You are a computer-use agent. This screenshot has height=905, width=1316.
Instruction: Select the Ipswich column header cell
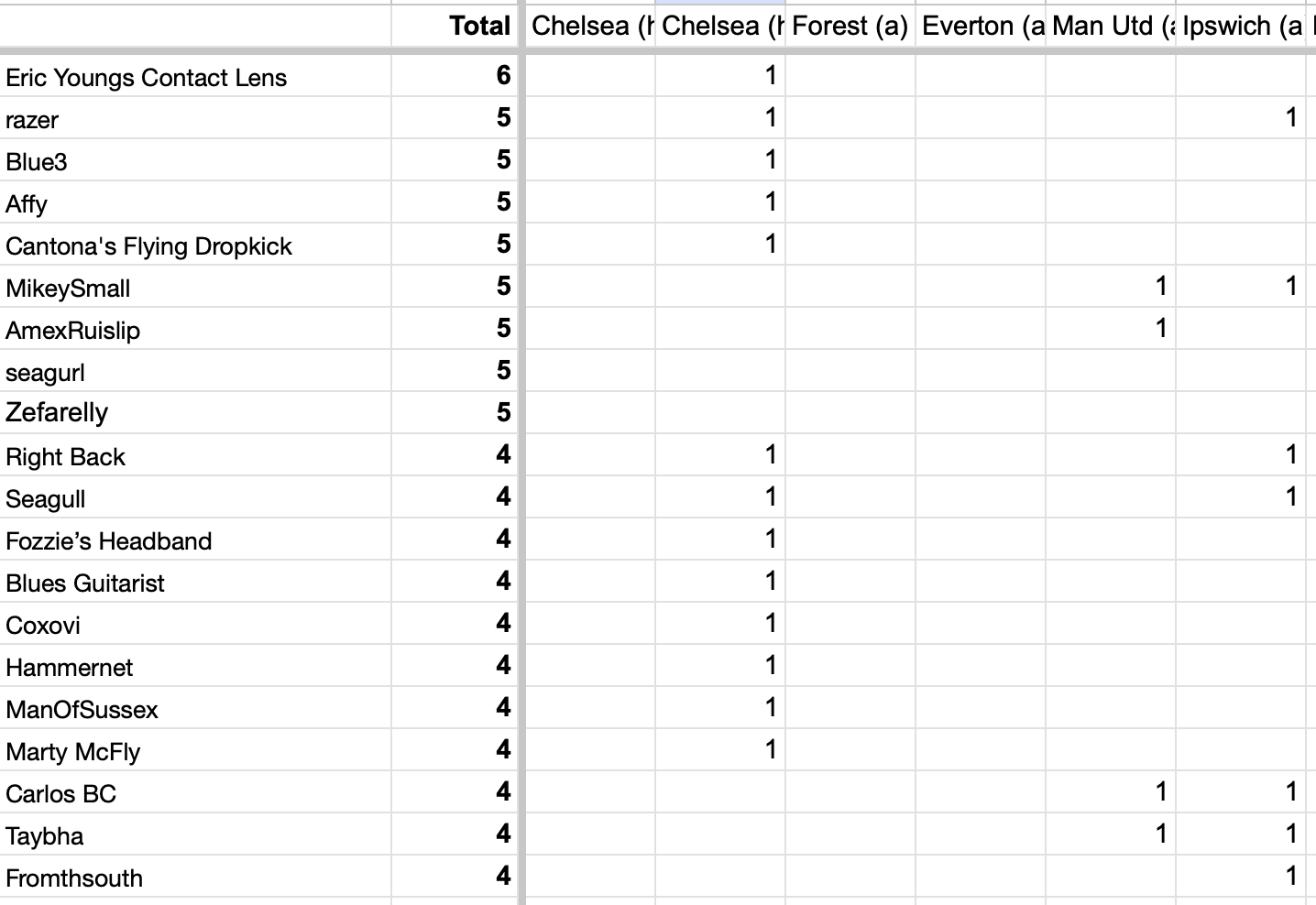(1240, 26)
